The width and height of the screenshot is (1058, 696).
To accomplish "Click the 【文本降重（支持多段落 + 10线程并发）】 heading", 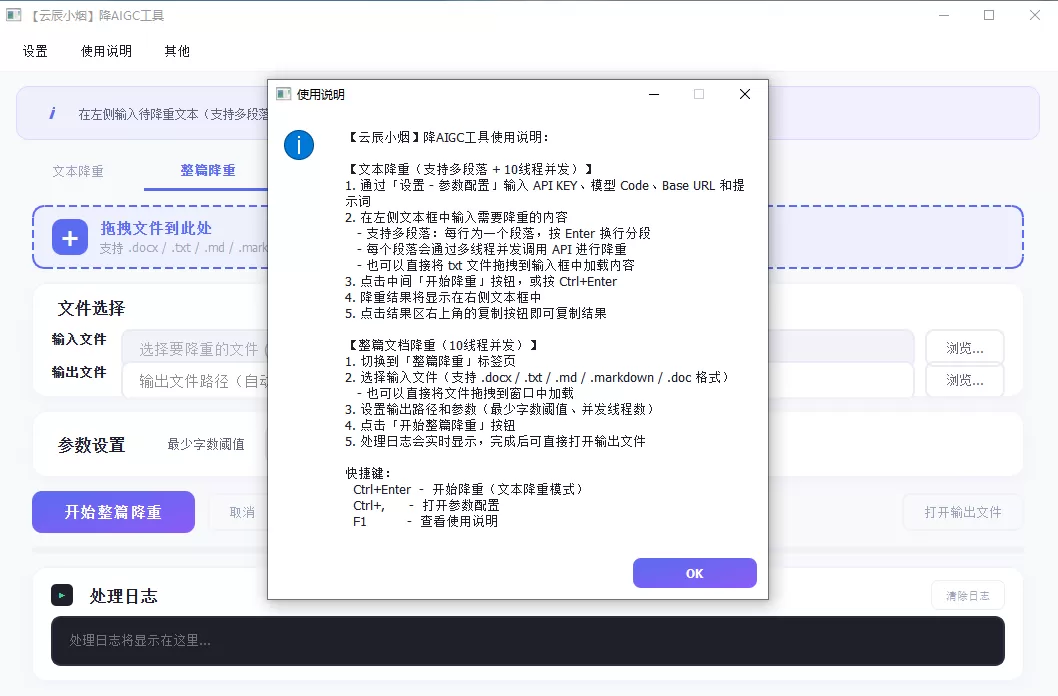I will tap(471, 169).
